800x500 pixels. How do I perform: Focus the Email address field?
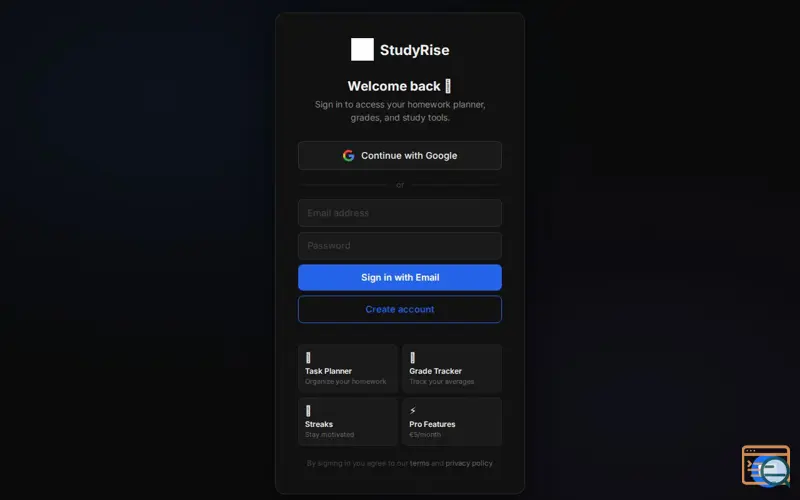pyautogui.click(x=400, y=213)
